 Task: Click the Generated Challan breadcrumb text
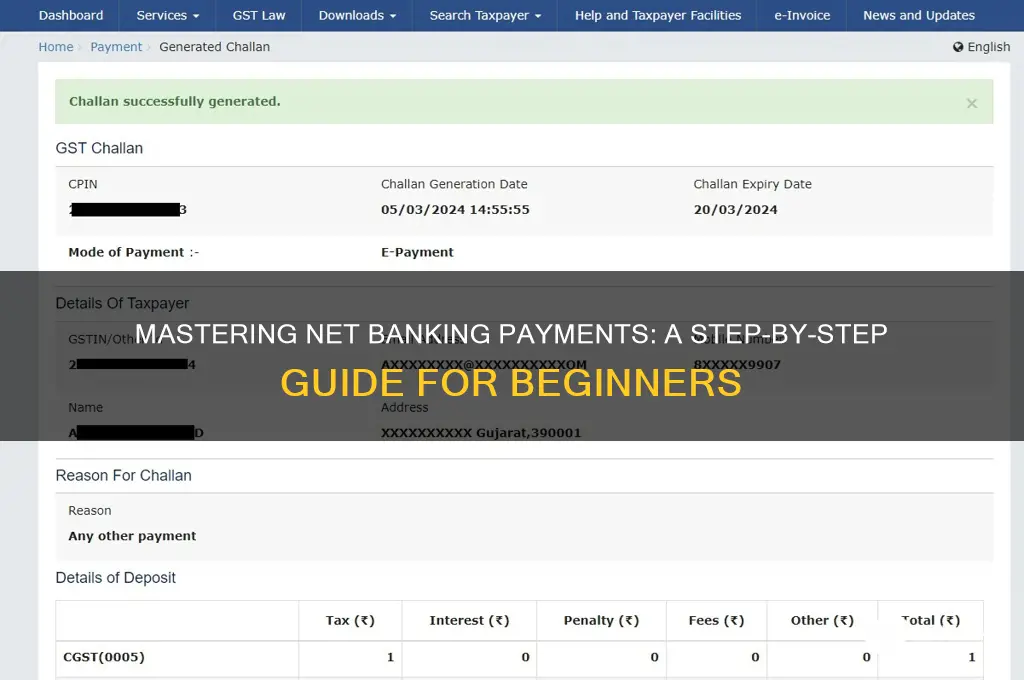click(214, 47)
